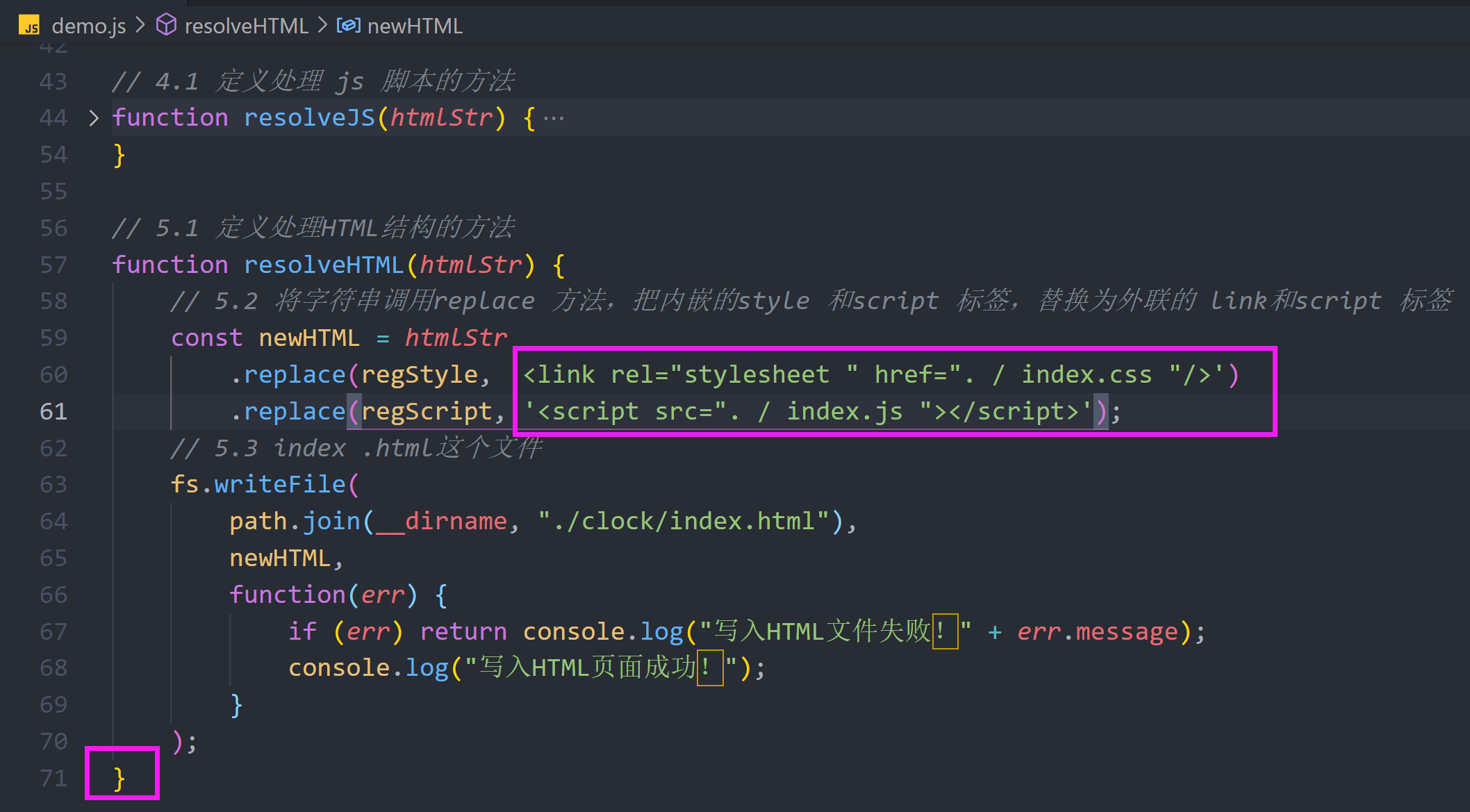
Task: Click regScript argument on line 61
Action: [x=427, y=412]
